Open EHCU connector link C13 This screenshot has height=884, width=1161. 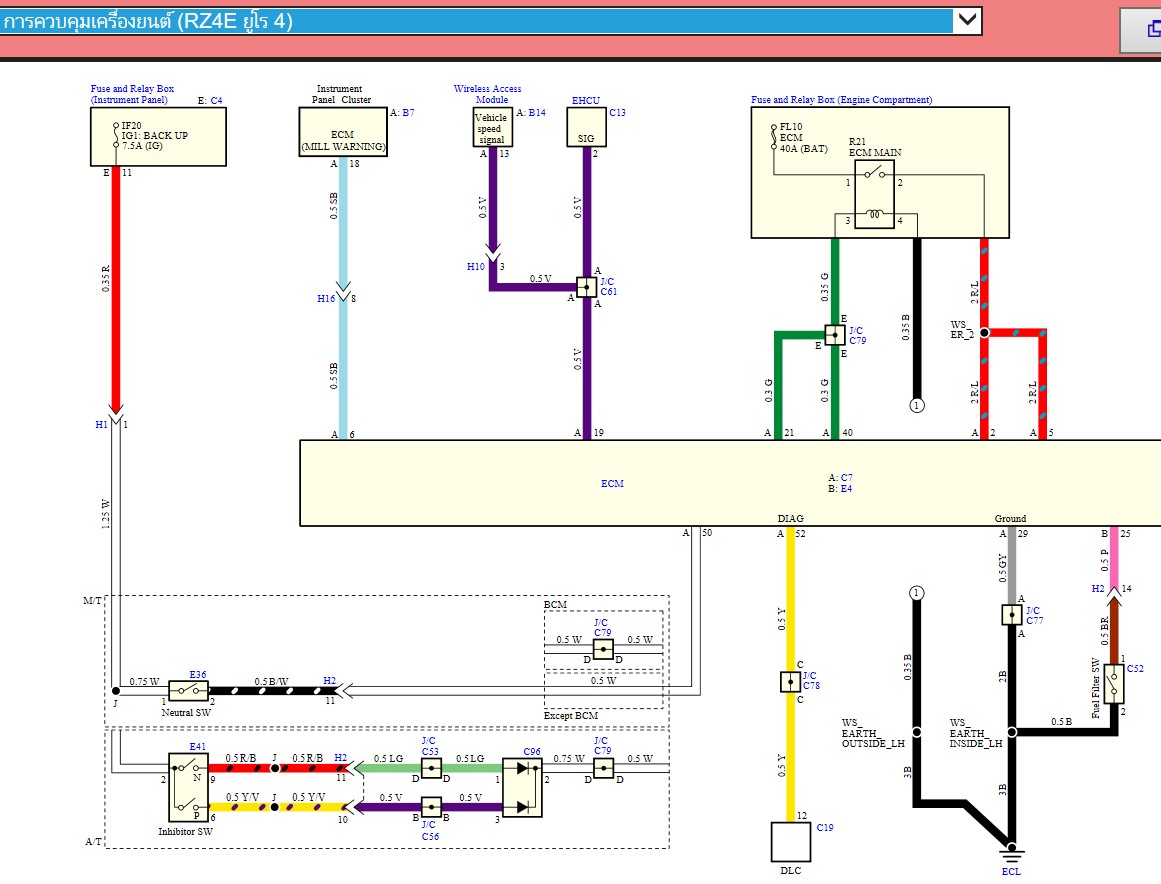click(615, 112)
